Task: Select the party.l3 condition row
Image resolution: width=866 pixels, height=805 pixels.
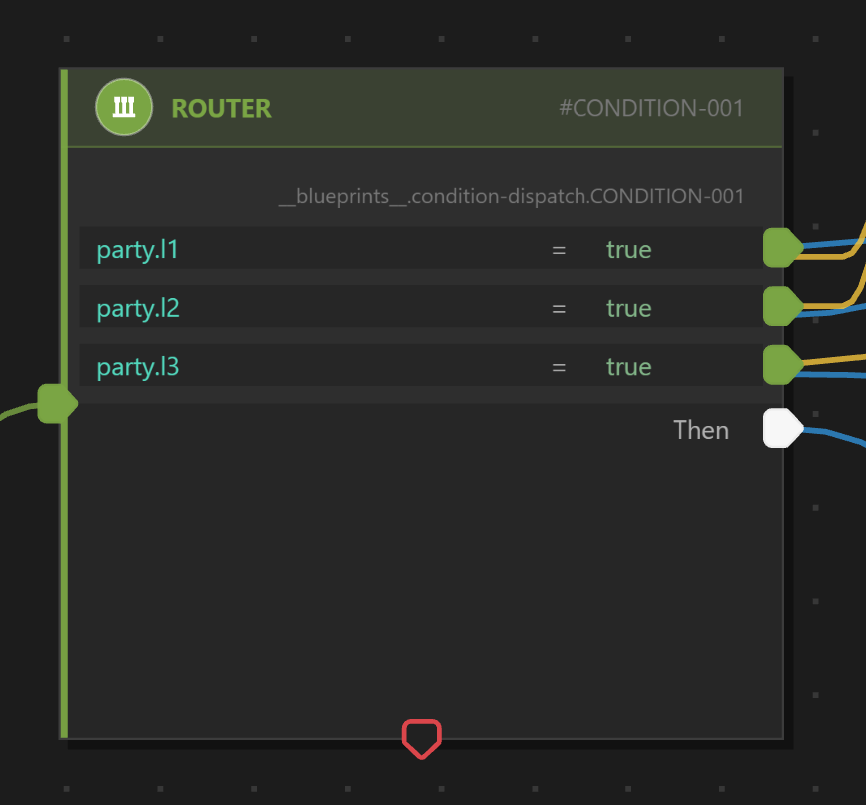Action: (421, 365)
